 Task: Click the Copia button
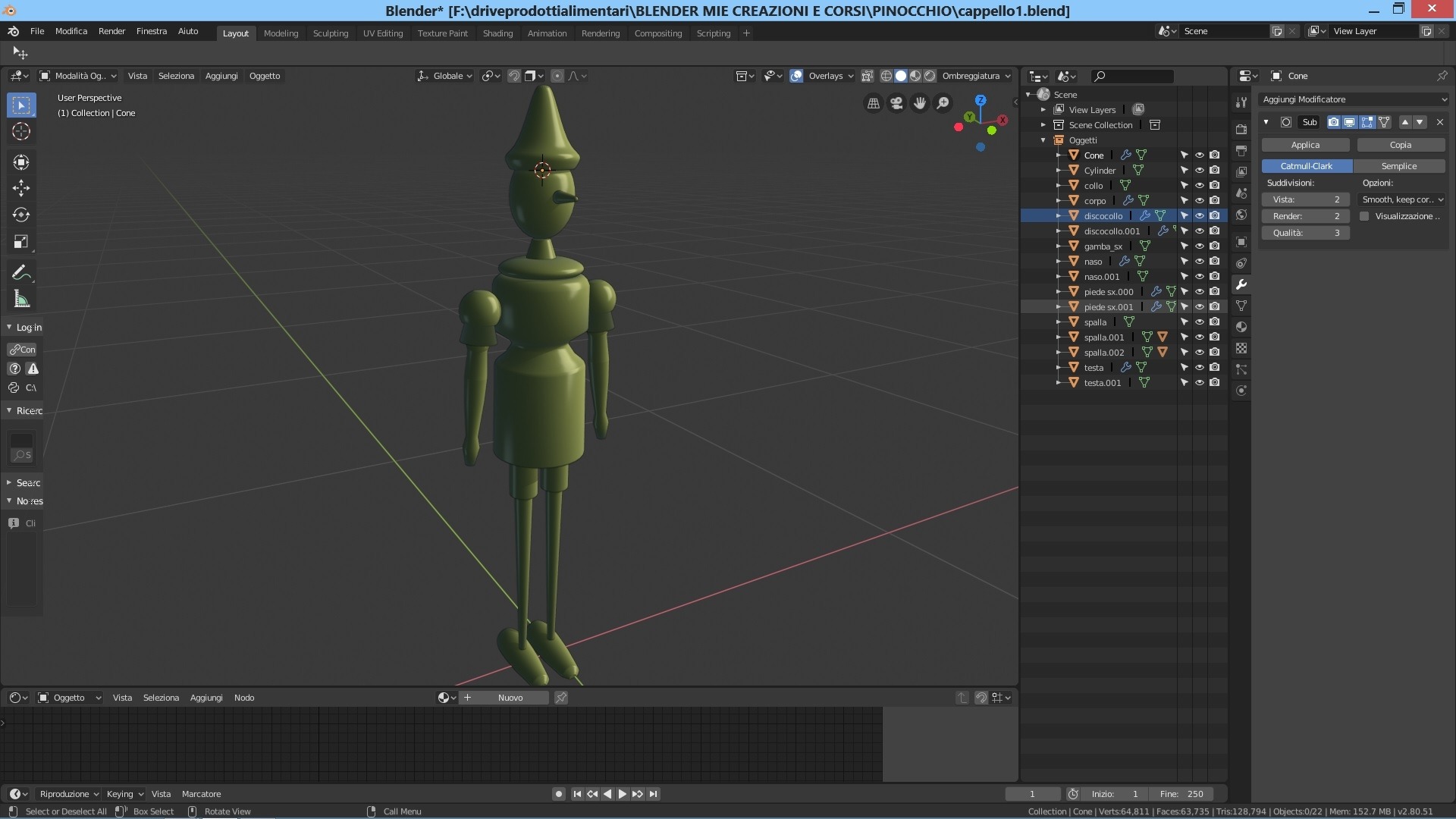click(1401, 145)
